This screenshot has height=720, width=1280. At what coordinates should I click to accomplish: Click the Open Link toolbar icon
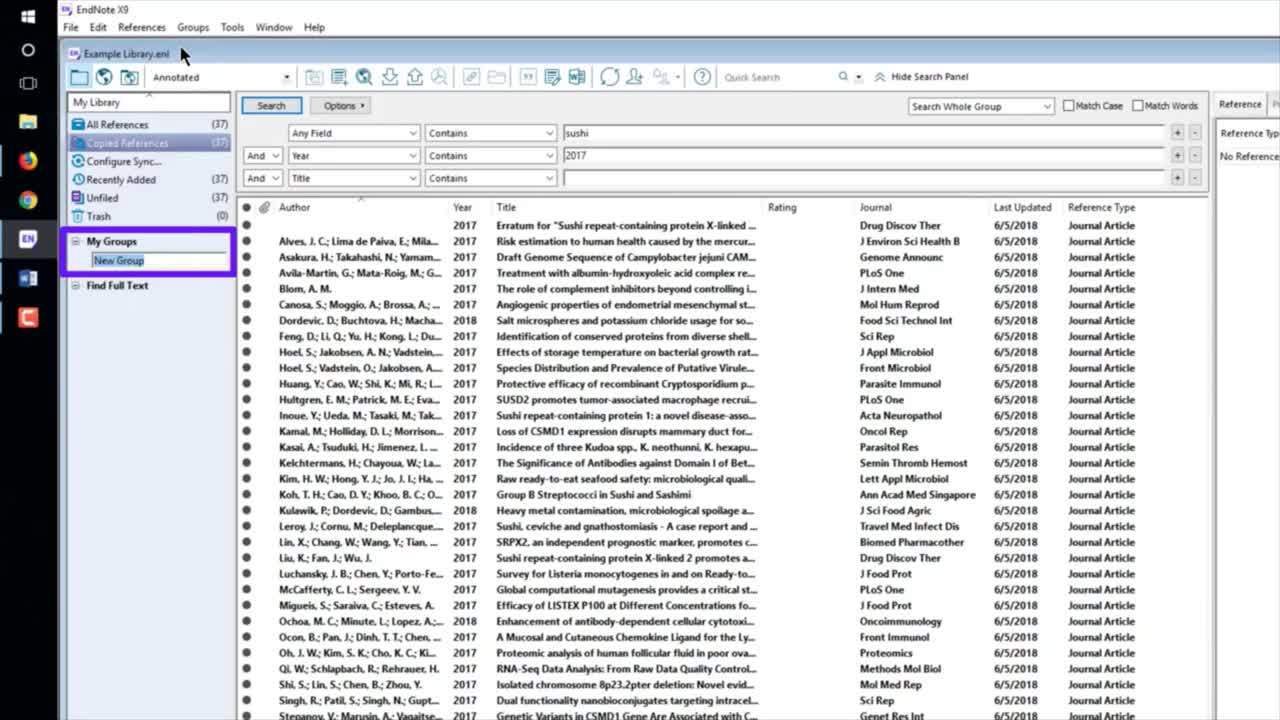[x=471, y=77]
